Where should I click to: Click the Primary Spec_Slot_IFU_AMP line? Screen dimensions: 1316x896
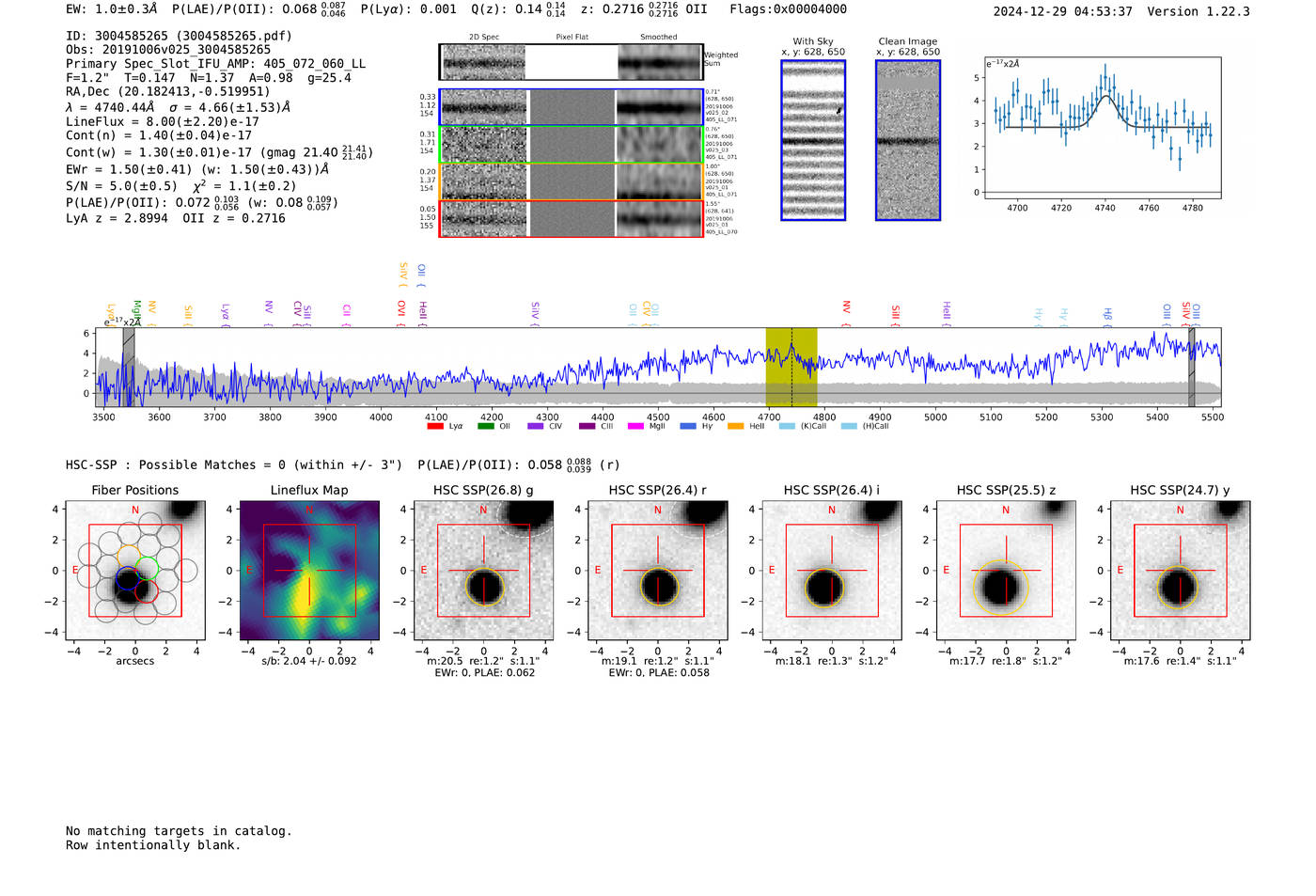tap(215, 64)
